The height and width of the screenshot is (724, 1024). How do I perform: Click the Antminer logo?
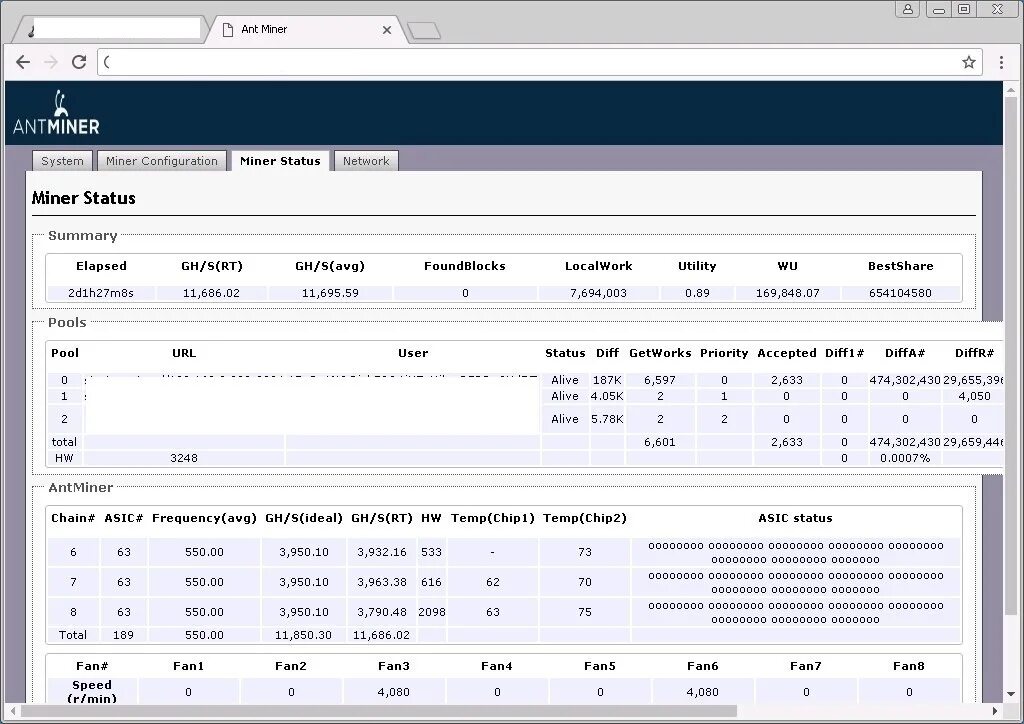tap(56, 113)
